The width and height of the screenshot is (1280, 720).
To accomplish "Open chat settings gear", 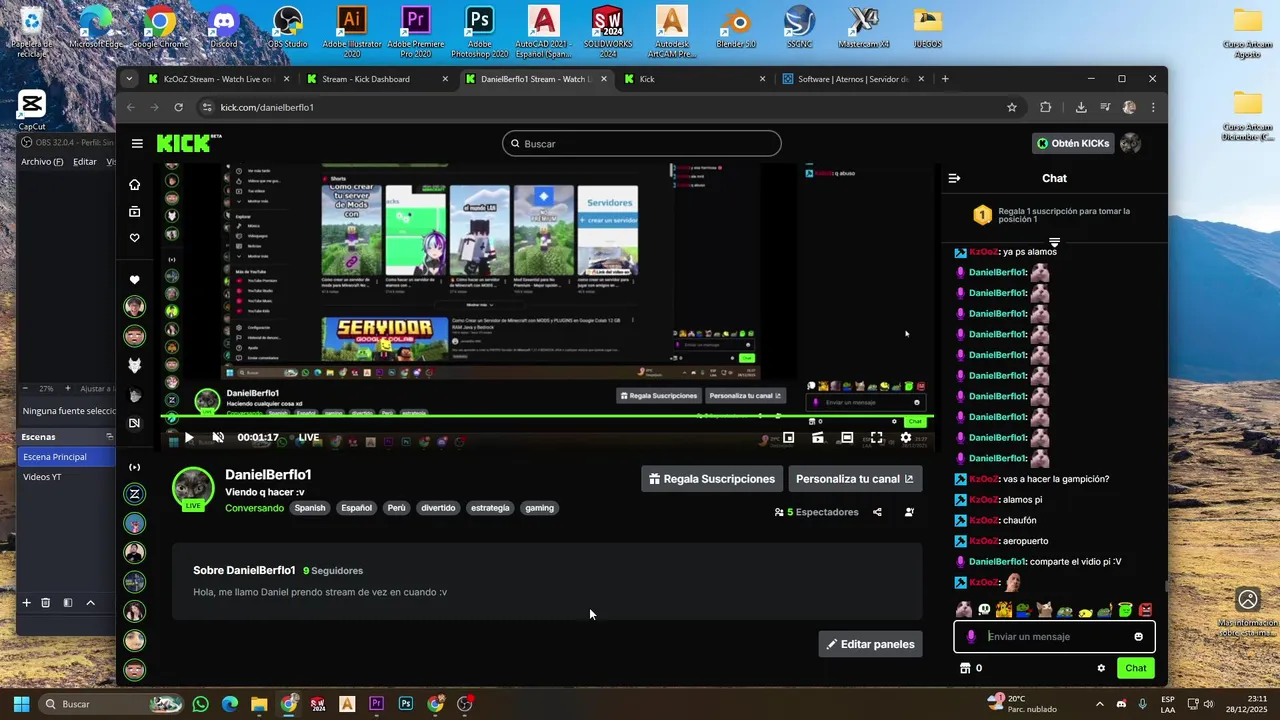I will [1101, 668].
